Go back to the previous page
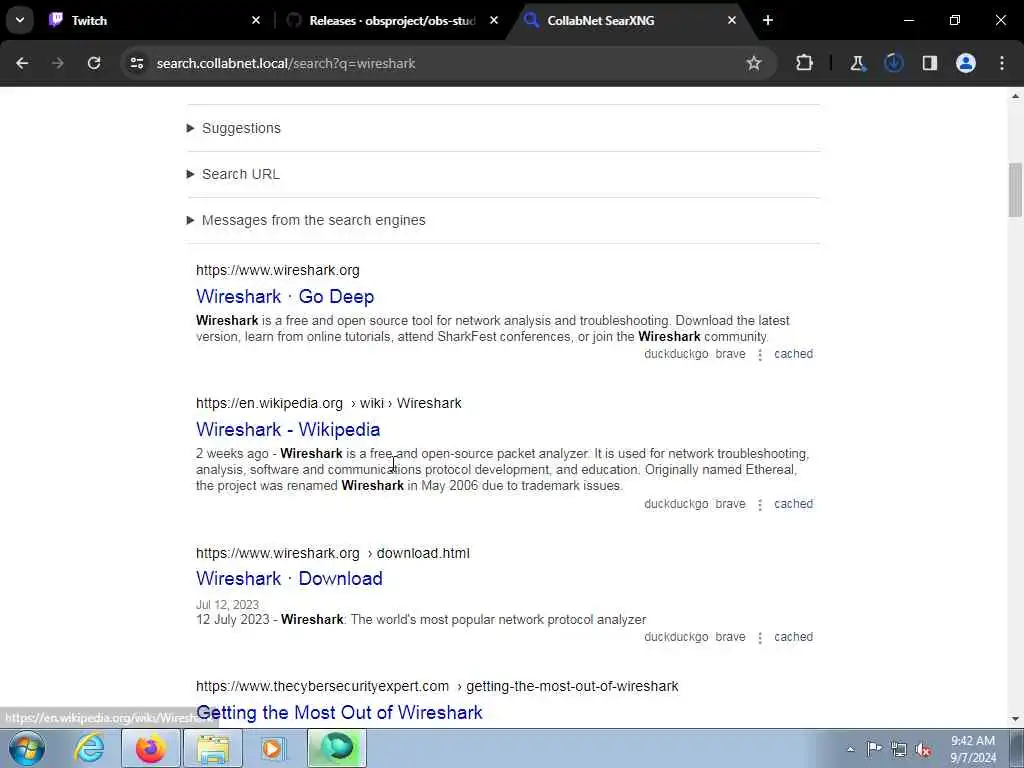This screenshot has height=768, width=1024. [22, 63]
